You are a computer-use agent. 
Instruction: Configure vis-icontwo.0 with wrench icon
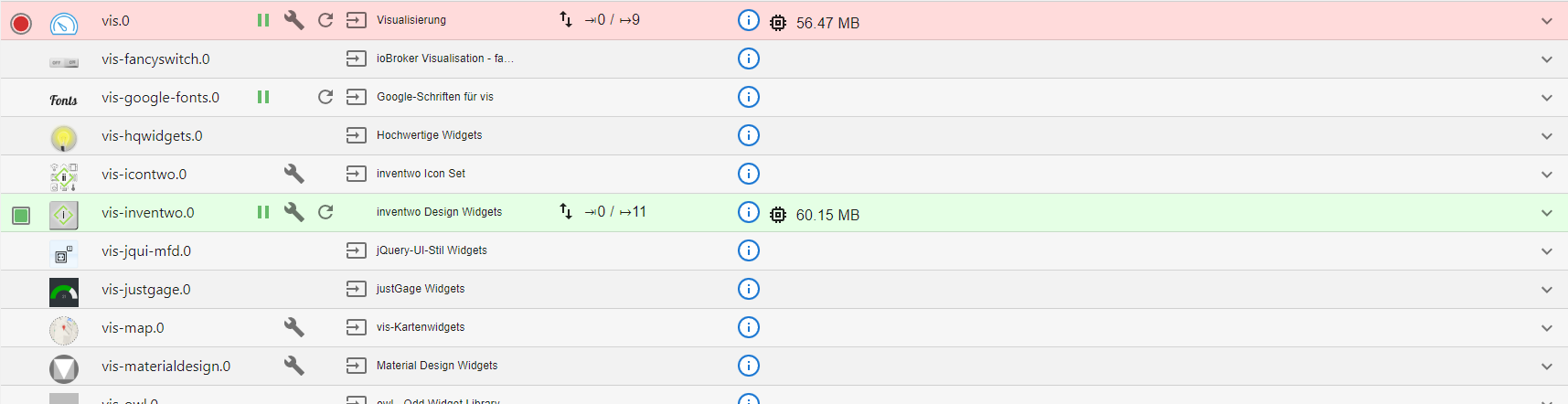tap(293, 174)
